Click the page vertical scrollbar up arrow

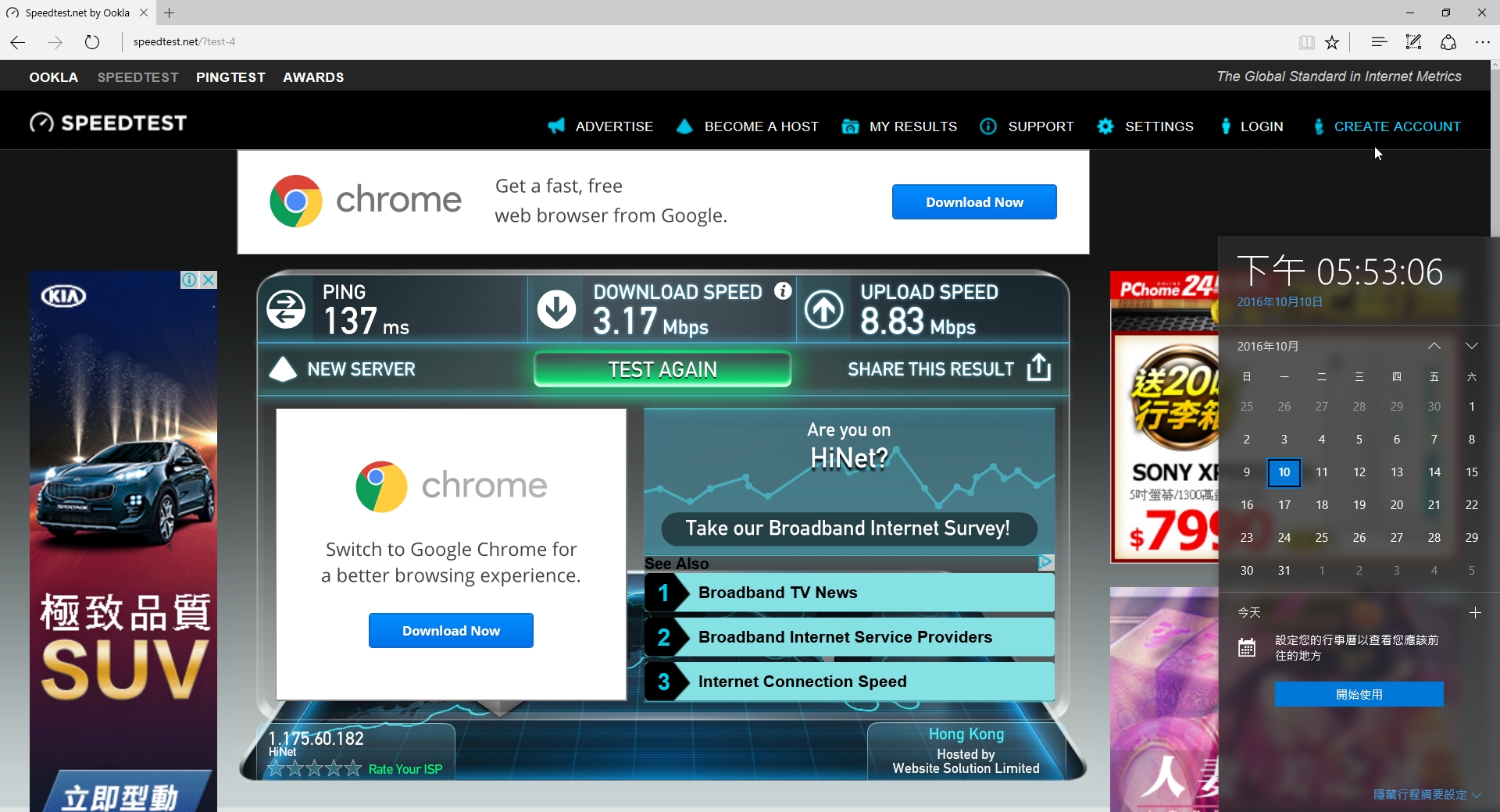click(x=1495, y=66)
